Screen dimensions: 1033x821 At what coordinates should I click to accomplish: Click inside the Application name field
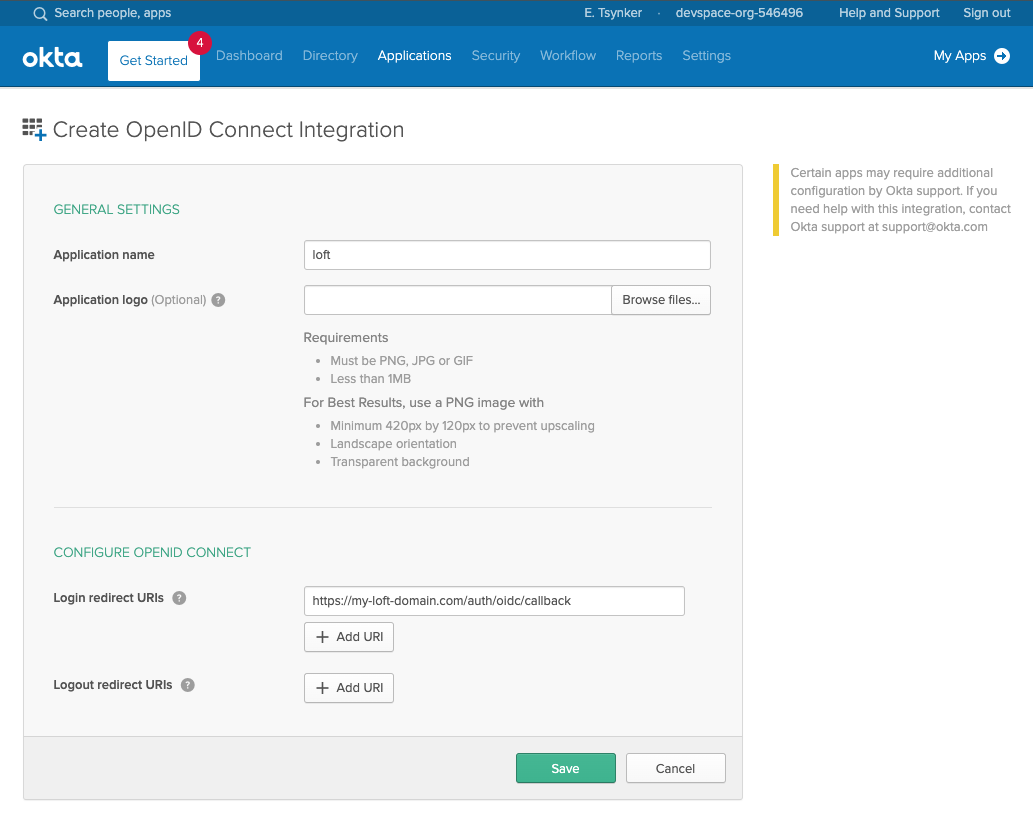pos(506,255)
